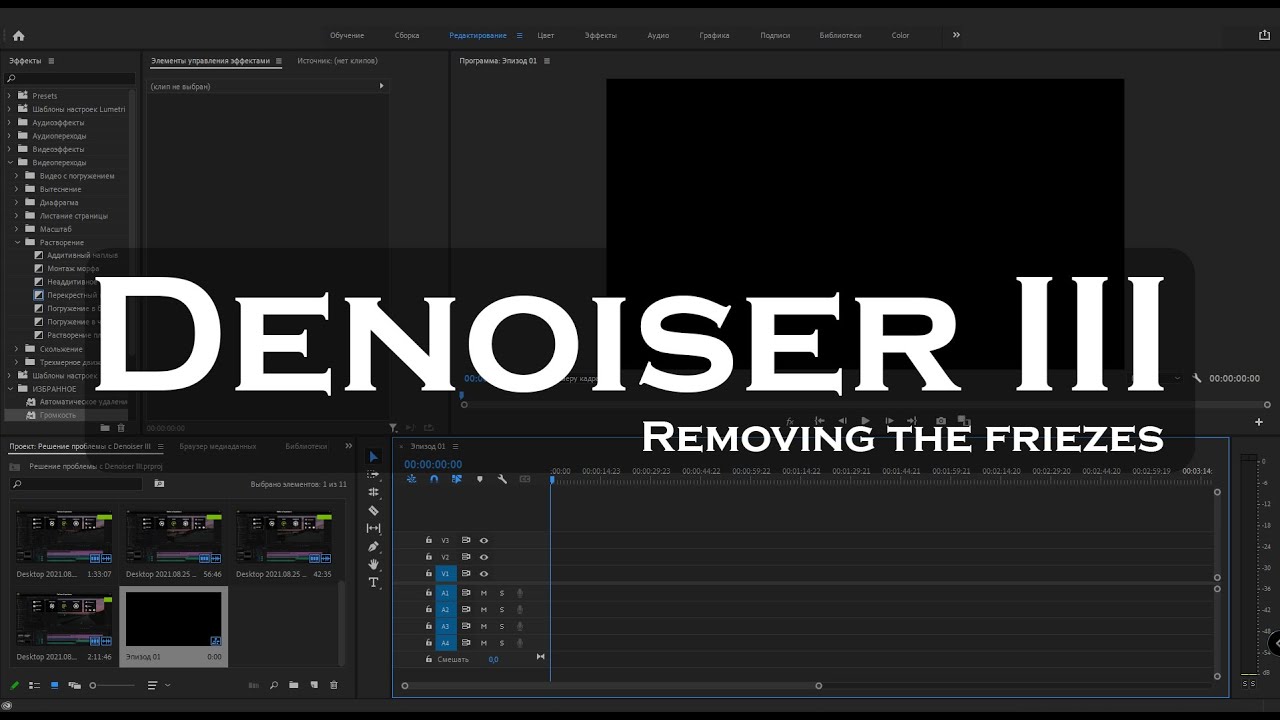
Task: Select the Selection arrow tool
Action: [x=374, y=457]
